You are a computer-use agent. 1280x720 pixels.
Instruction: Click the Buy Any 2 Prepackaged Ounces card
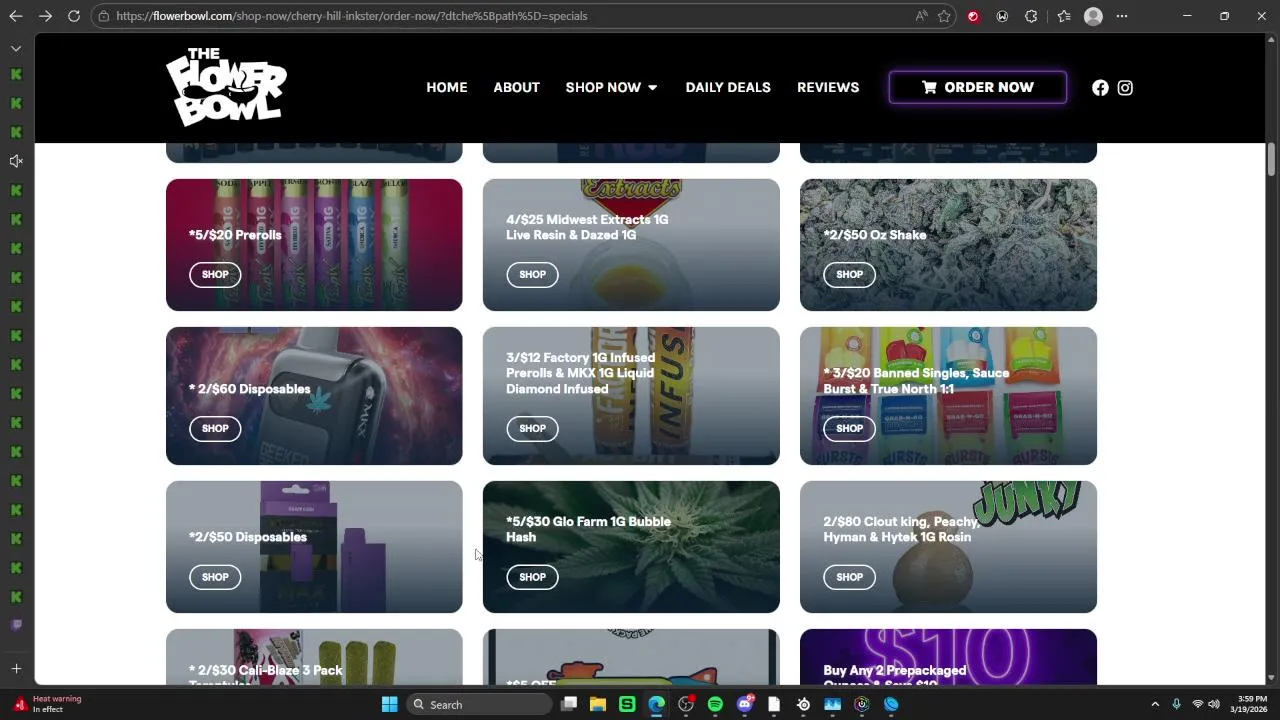pyautogui.click(x=948, y=657)
